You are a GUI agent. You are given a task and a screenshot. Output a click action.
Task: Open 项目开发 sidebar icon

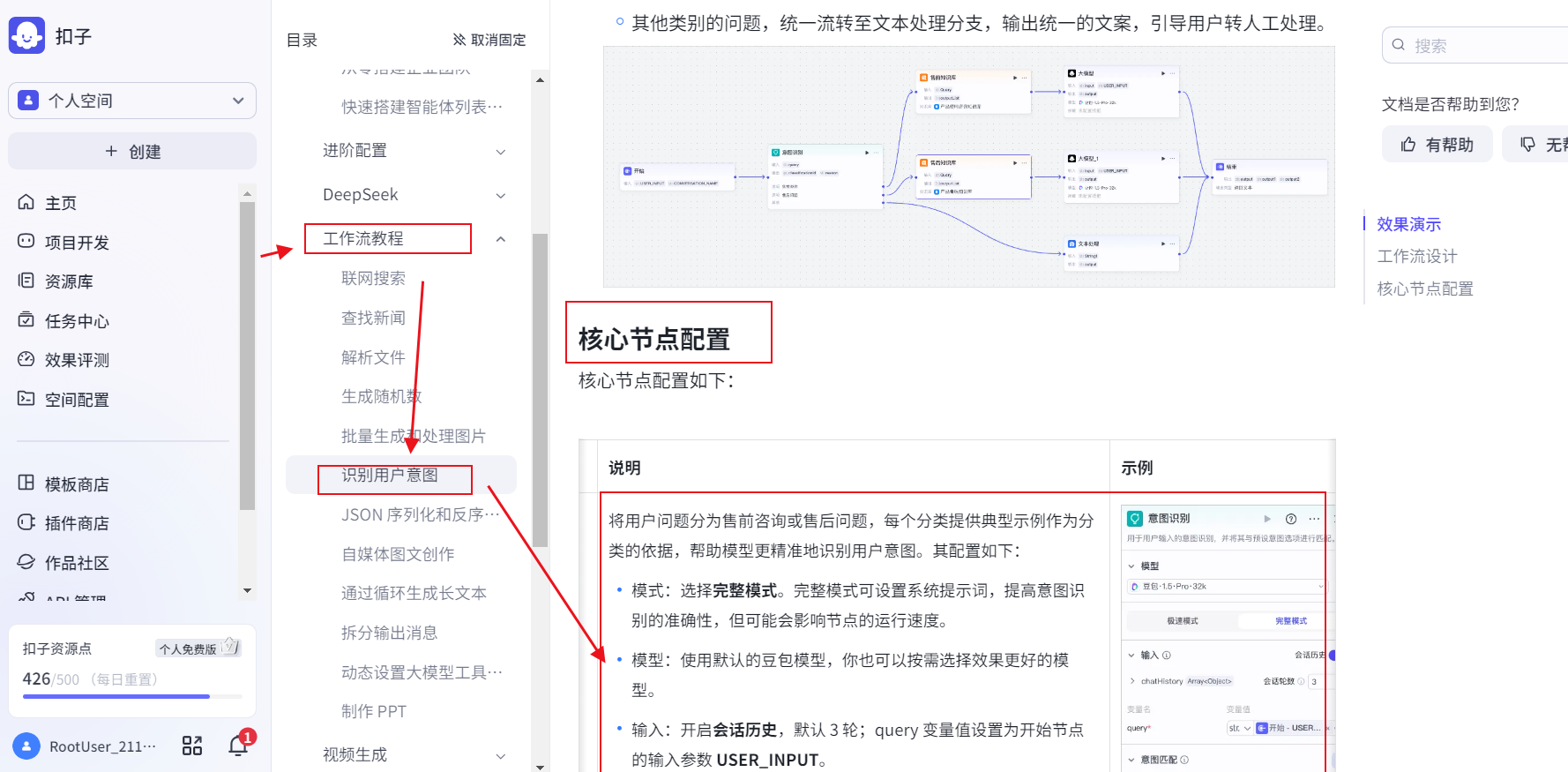click(26, 241)
